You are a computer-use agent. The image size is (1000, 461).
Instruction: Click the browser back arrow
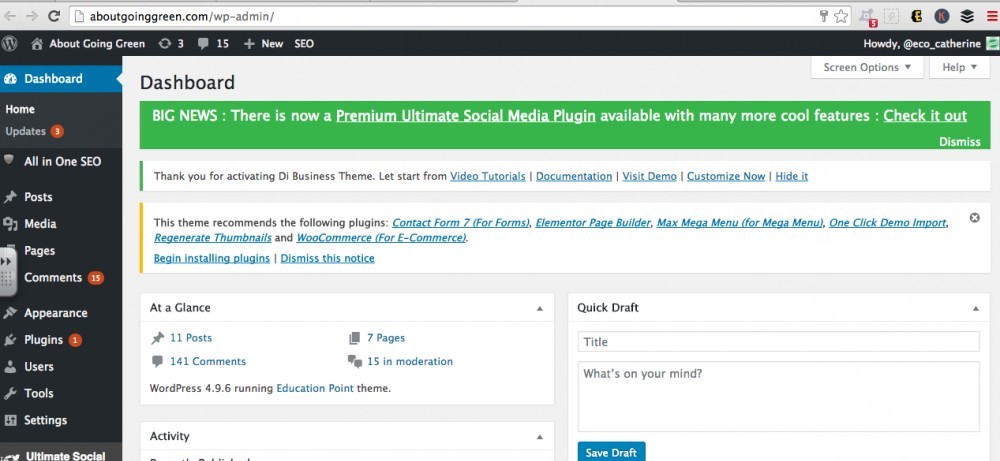coord(10,16)
